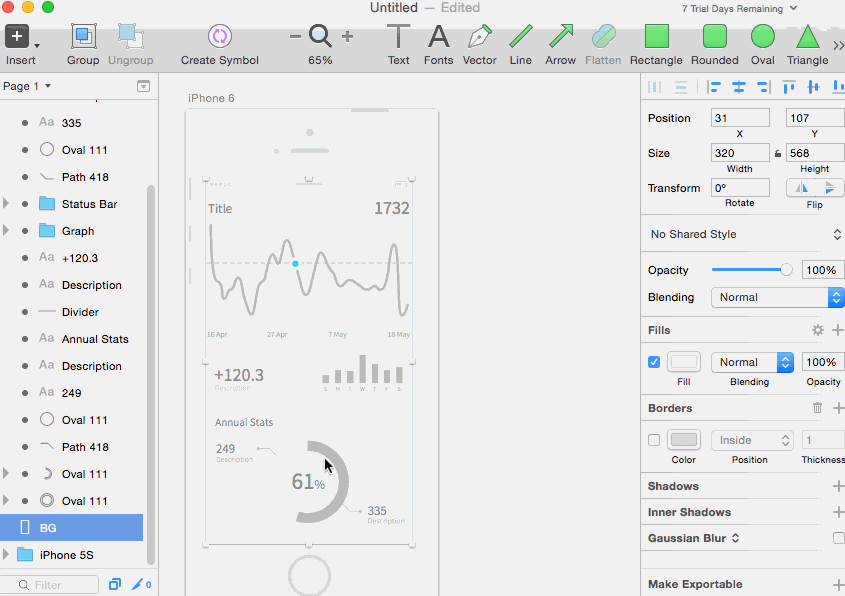845x596 pixels.
Task: Choose the Triangle shape tool
Action: click(807, 37)
